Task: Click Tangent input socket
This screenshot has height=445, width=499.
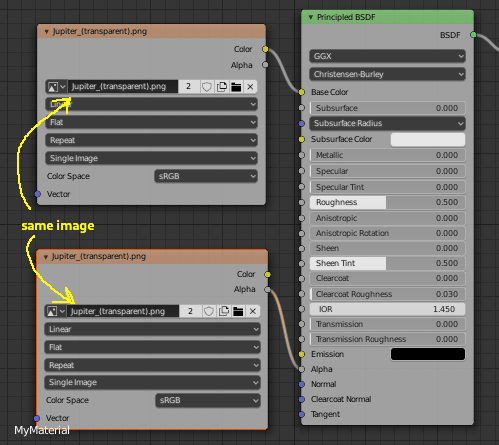Action: click(x=302, y=414)
